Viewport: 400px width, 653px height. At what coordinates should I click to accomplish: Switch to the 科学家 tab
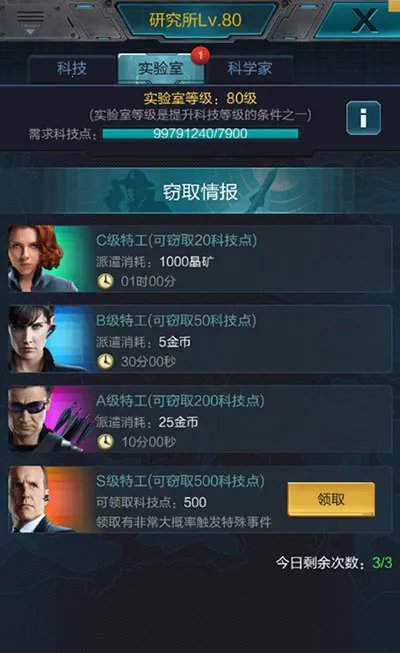point(250,69)
